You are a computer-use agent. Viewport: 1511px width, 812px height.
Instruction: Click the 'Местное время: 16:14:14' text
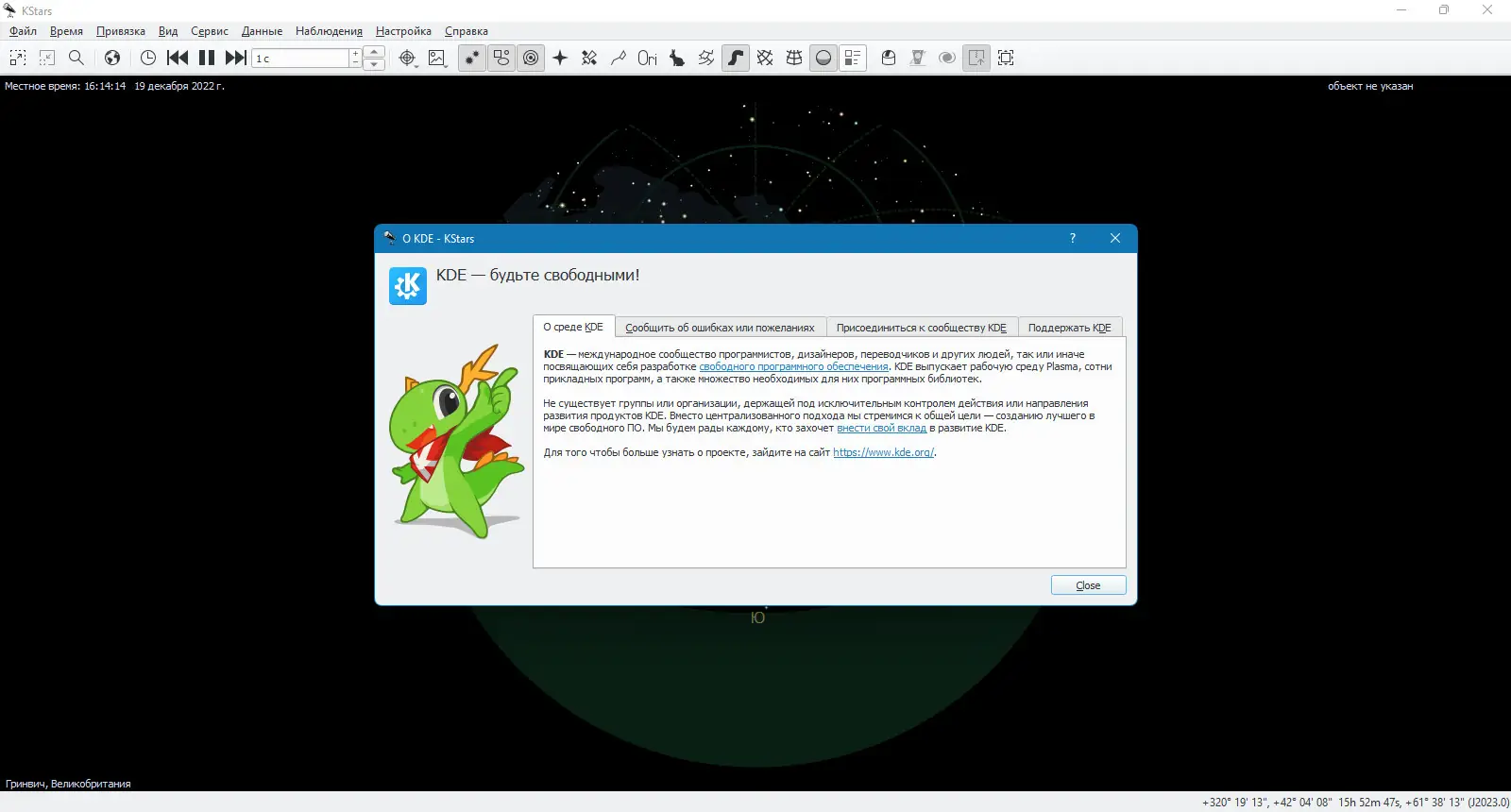[x=65, y=86]
